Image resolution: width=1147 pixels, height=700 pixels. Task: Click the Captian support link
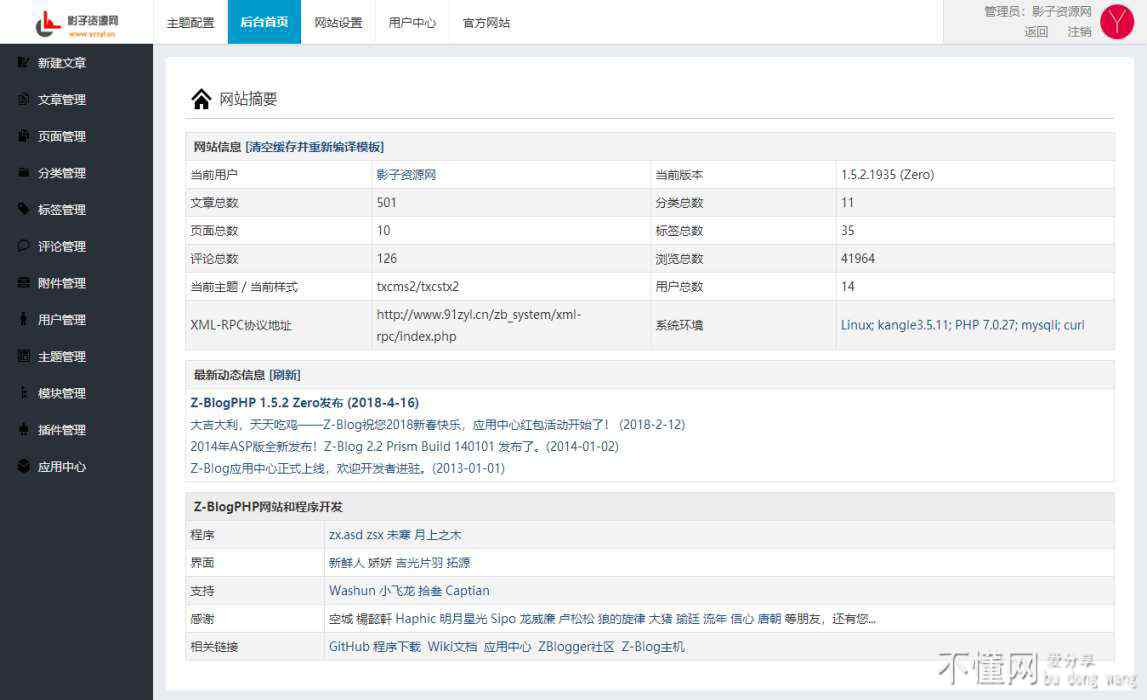tap(467, 590)
